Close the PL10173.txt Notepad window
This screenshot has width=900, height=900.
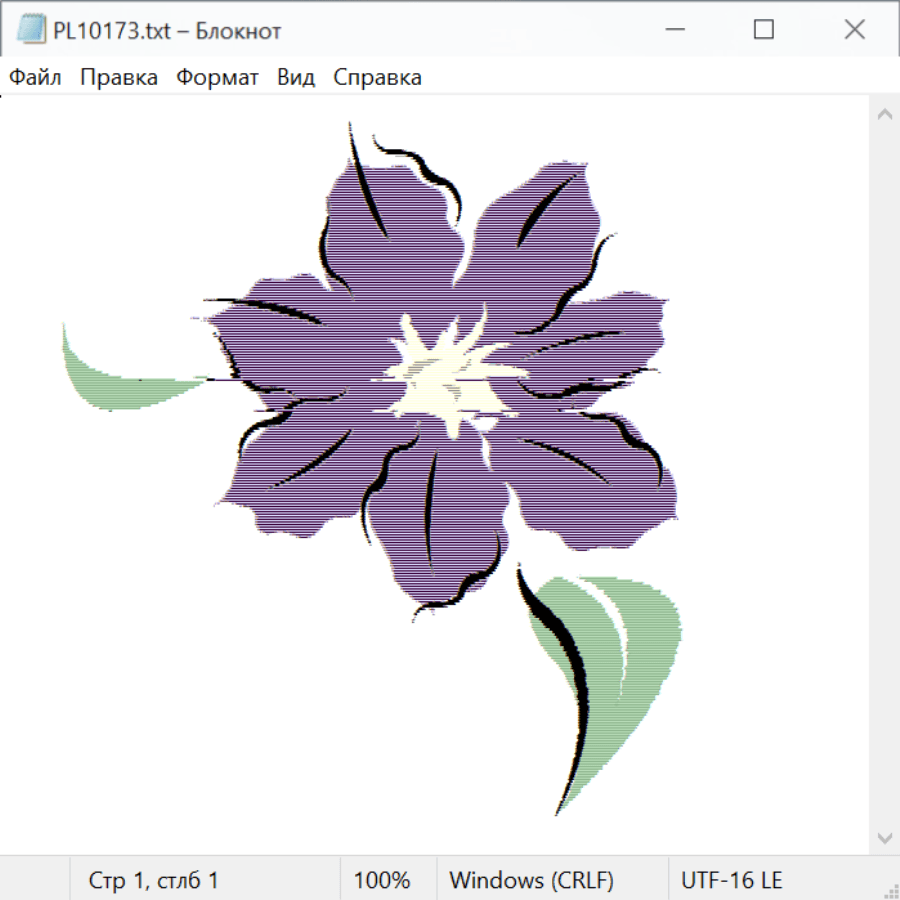[x=854, y=30]
